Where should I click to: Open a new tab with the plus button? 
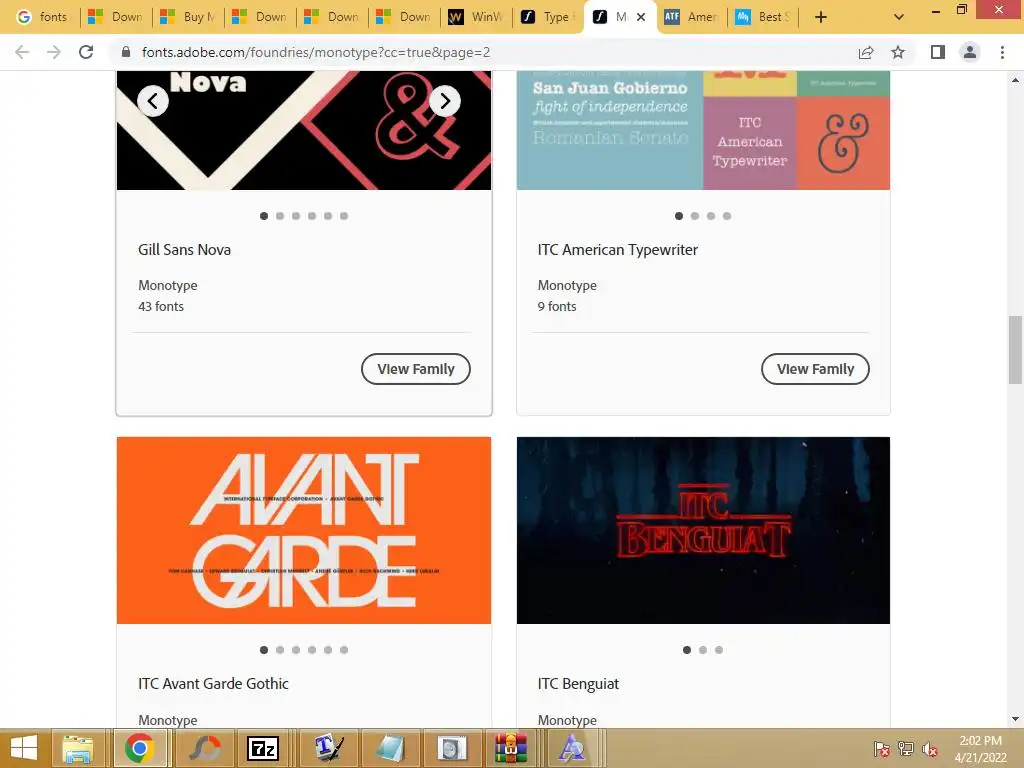[821, 17]
